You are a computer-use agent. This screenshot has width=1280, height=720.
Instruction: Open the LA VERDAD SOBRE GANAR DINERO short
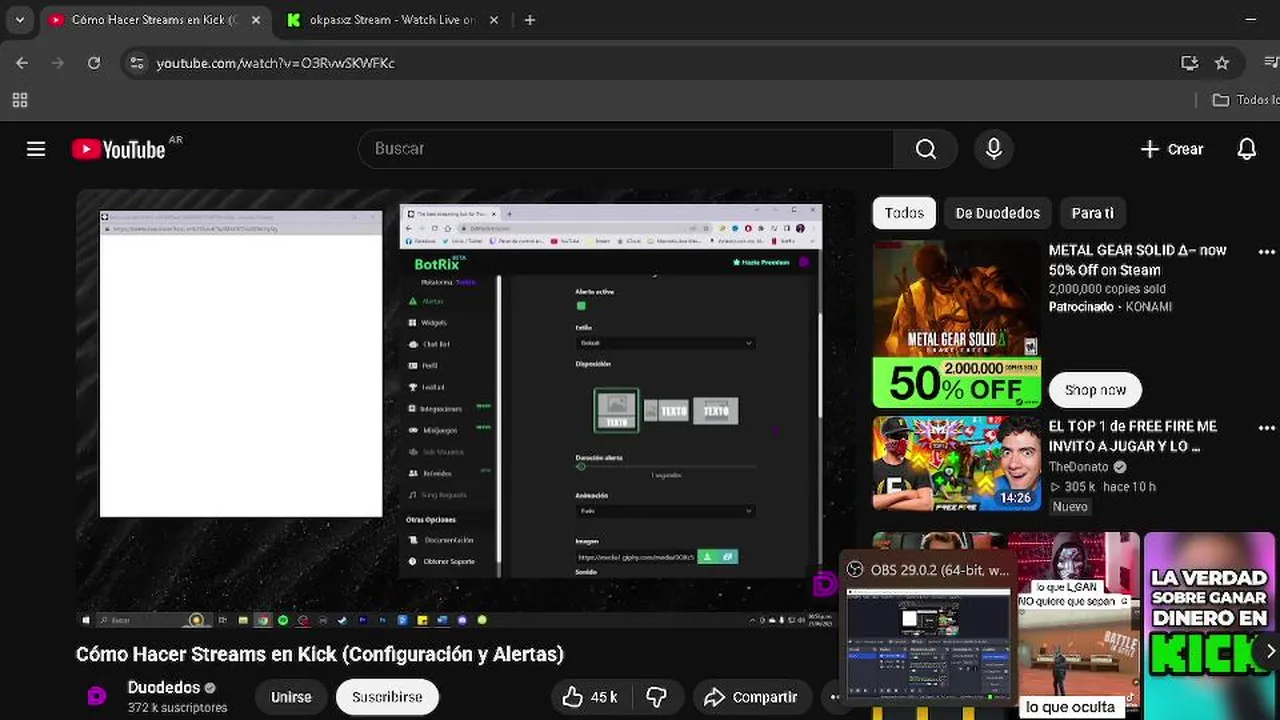point(1209,625)
